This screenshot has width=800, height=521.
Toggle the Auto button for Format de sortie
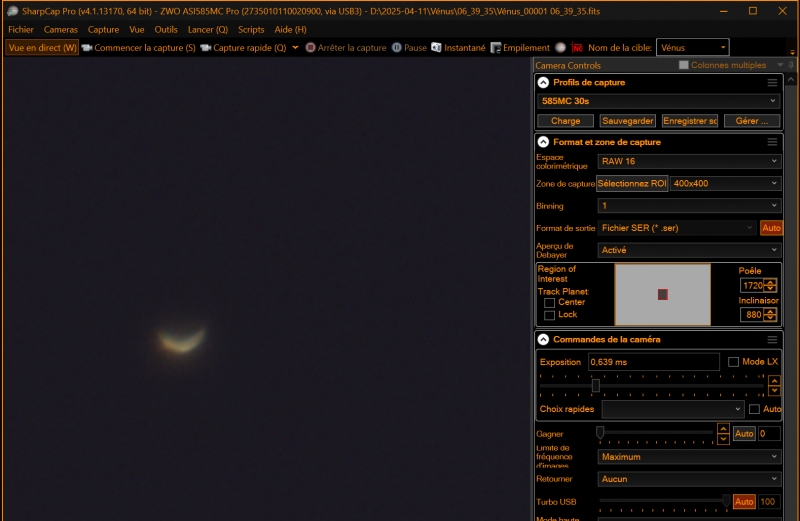[771, 228]
